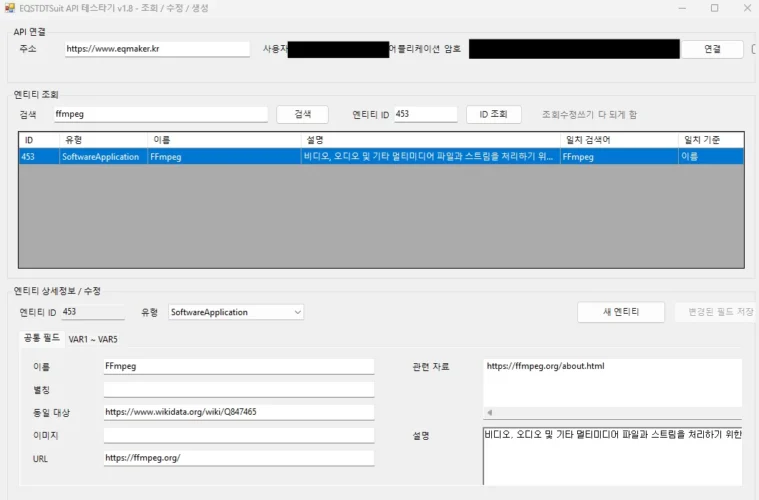This screenshot has width=759, height=500.
Task: Click the 이름 field containing FFmpeg
Action: click(239, 366)
